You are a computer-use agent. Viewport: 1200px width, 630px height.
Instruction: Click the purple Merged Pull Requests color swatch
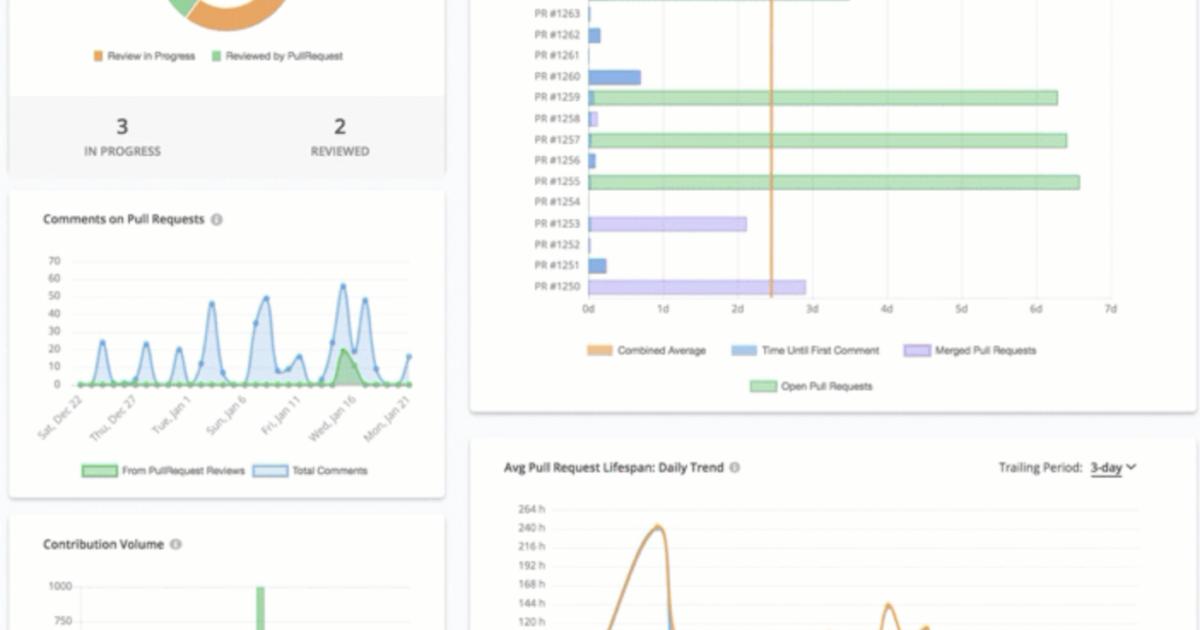(x=917, y=351)
